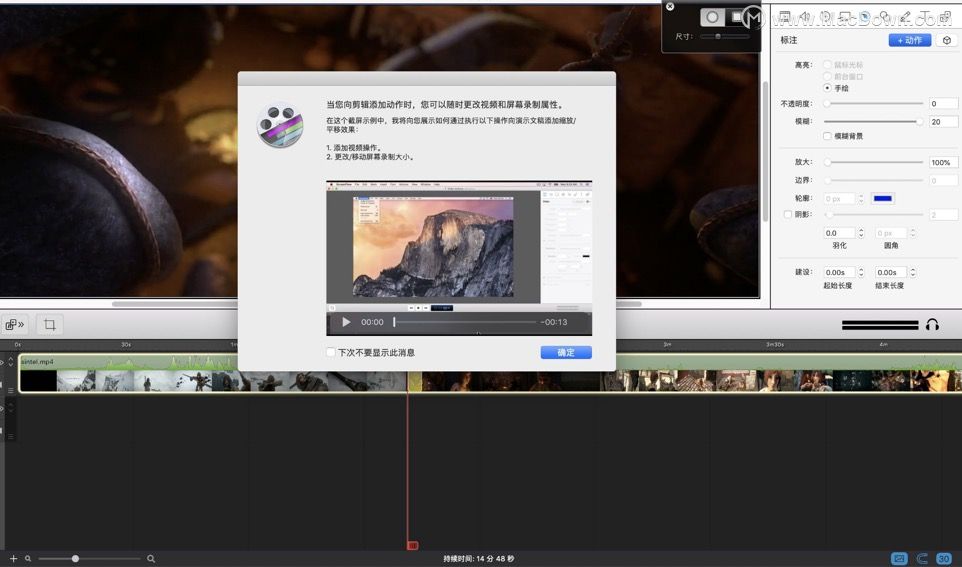
Task: Open the touch callout inspector tab
Action: 885,17
